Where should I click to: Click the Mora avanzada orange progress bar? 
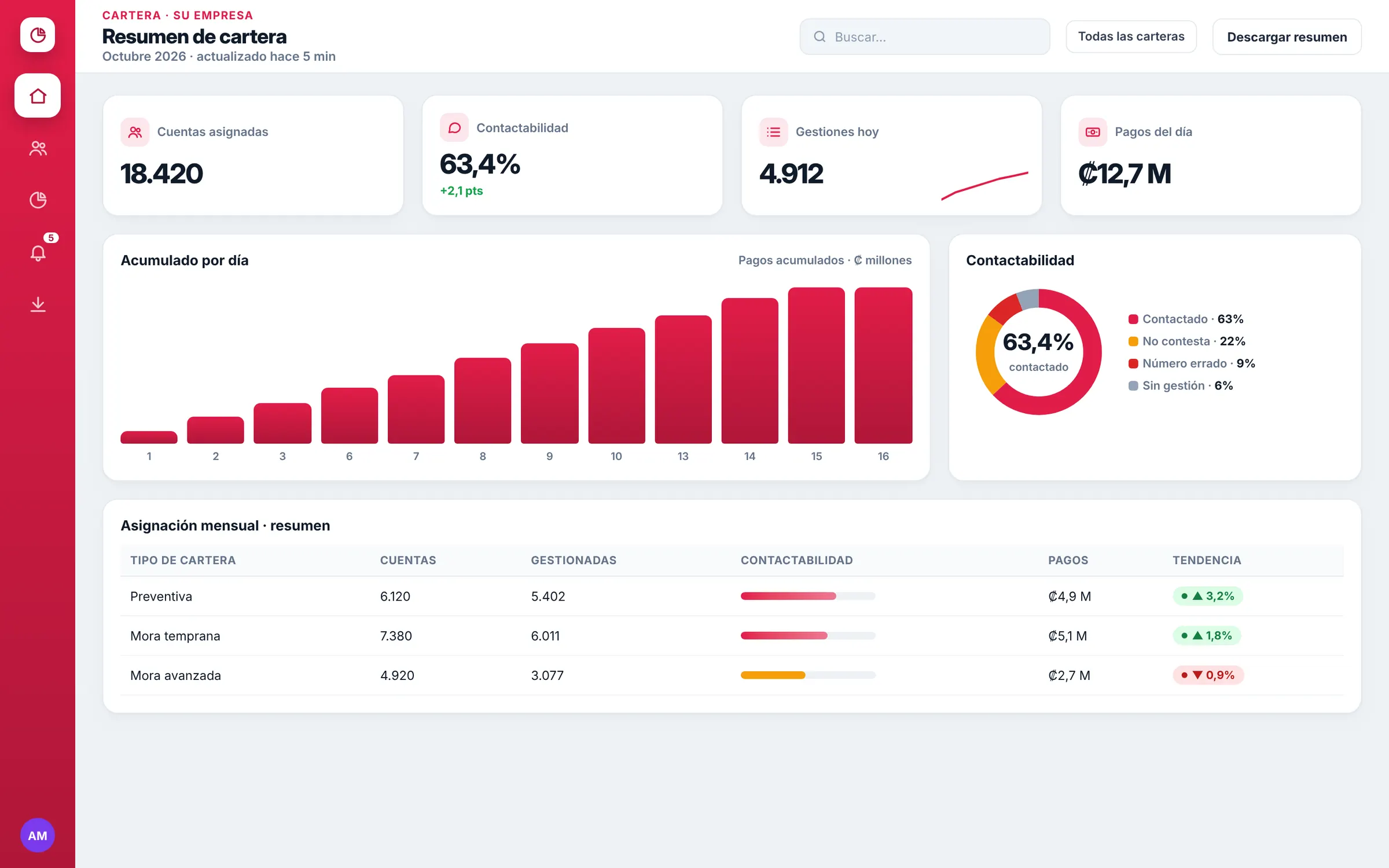[x=808, y=675]
